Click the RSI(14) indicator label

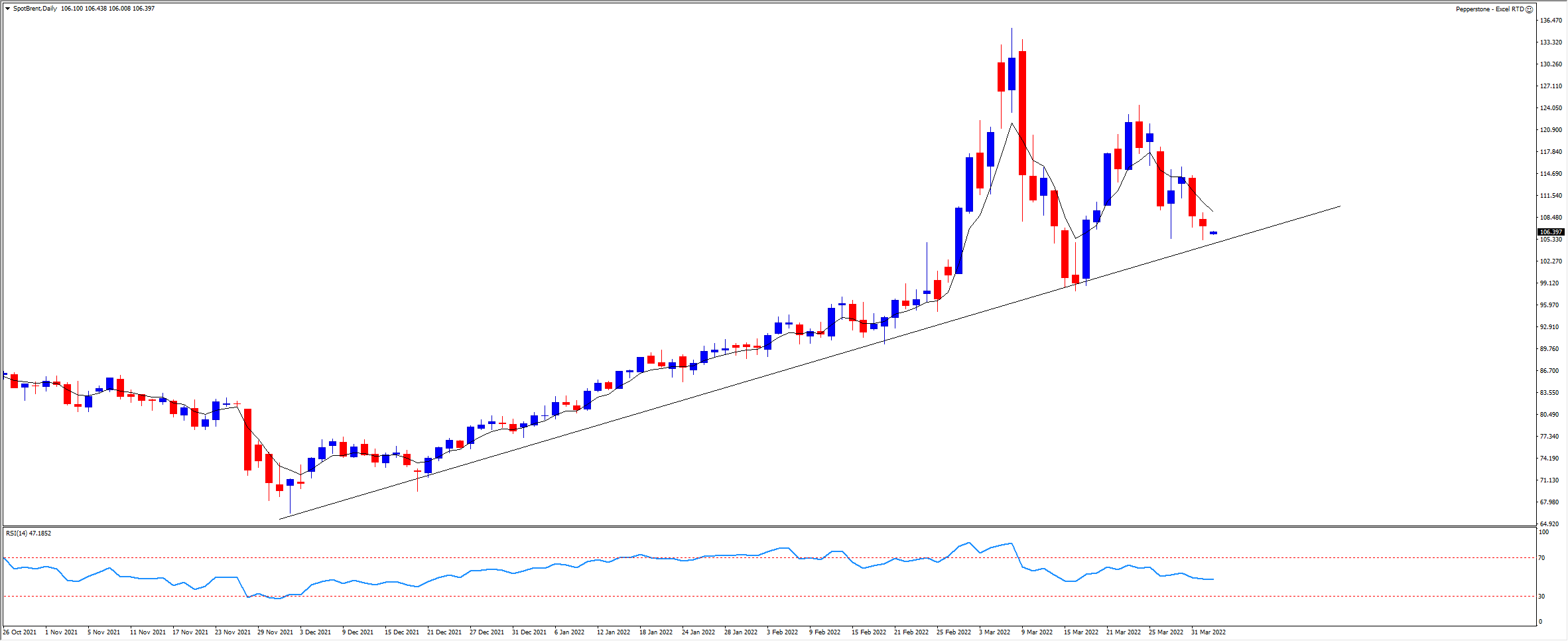coord(28,534)
